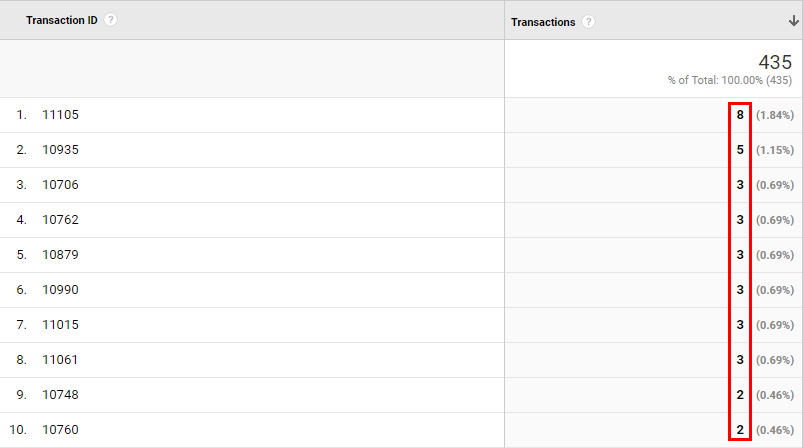The image size is (803, 448).
Task: Sort by the Transaction ID column header
Action: 61,20
